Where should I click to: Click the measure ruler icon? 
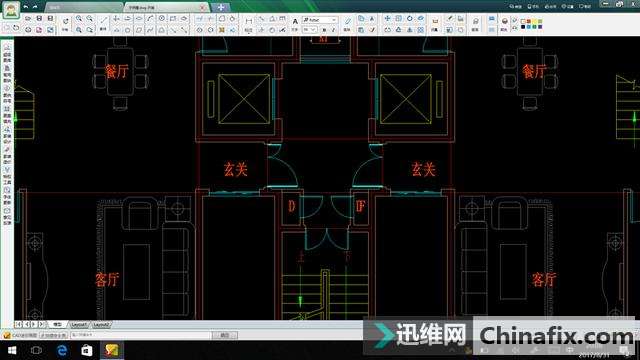pyautogui.click(x=435, y=20)
